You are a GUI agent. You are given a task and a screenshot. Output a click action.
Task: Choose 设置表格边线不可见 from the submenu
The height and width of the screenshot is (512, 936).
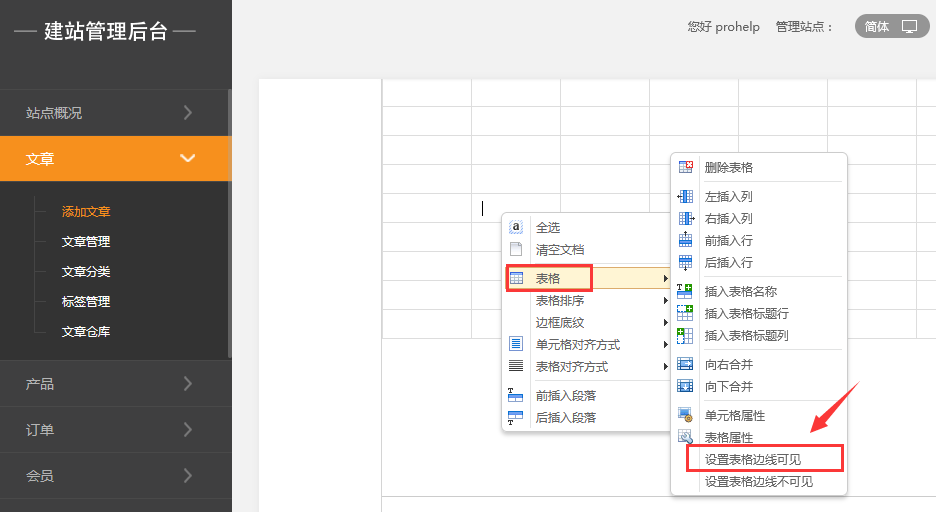[x=758, y=481]
